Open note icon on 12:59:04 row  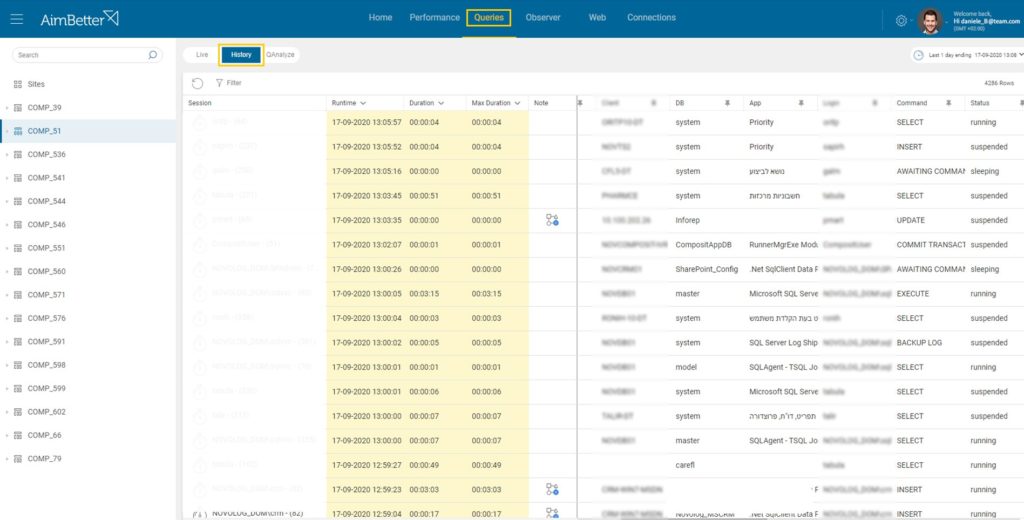click(x=552, y=513)
